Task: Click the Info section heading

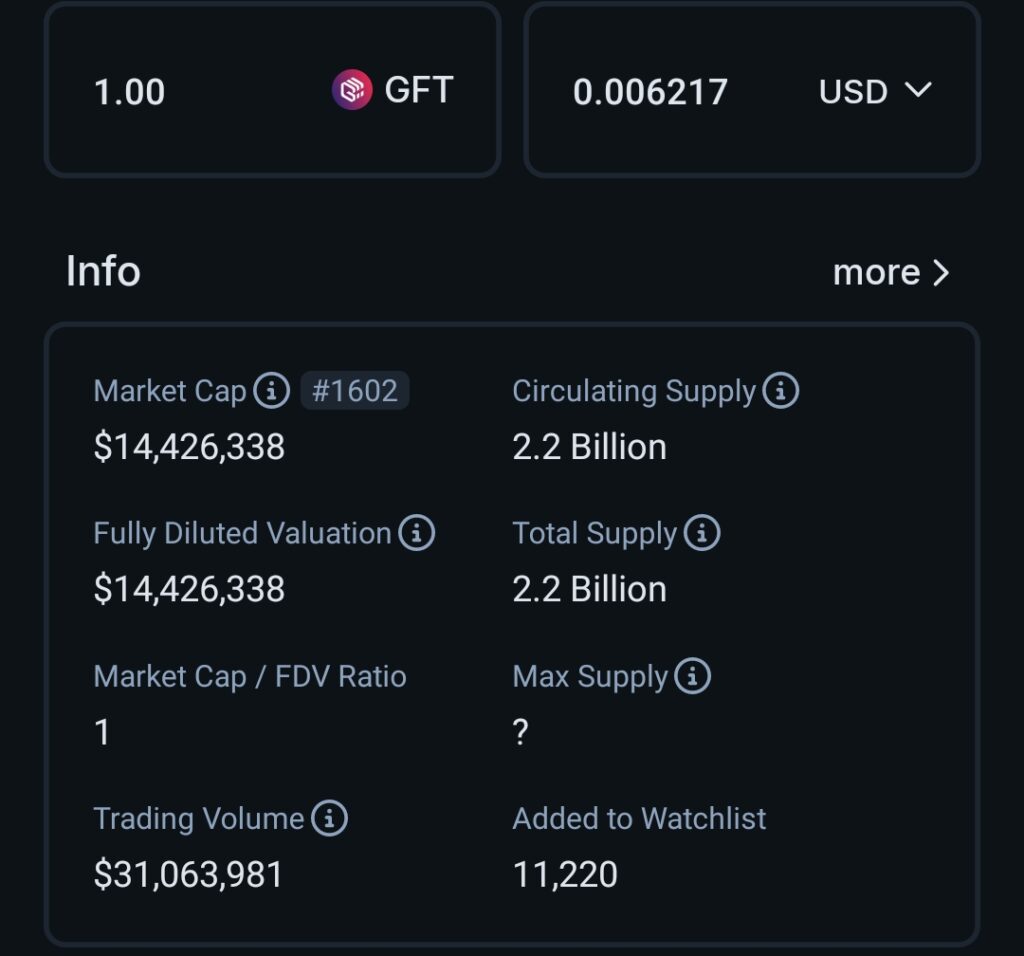Action: tap(103, 271)
